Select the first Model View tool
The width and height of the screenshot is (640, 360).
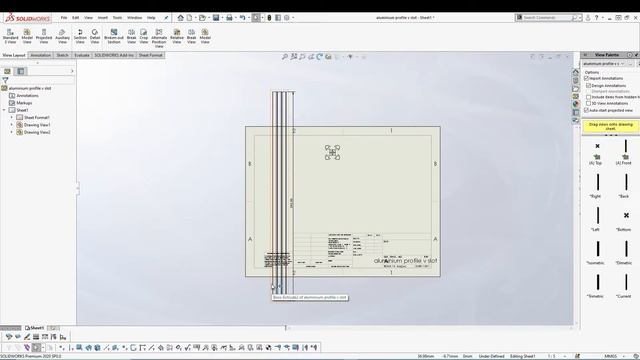tap(27, 36)
